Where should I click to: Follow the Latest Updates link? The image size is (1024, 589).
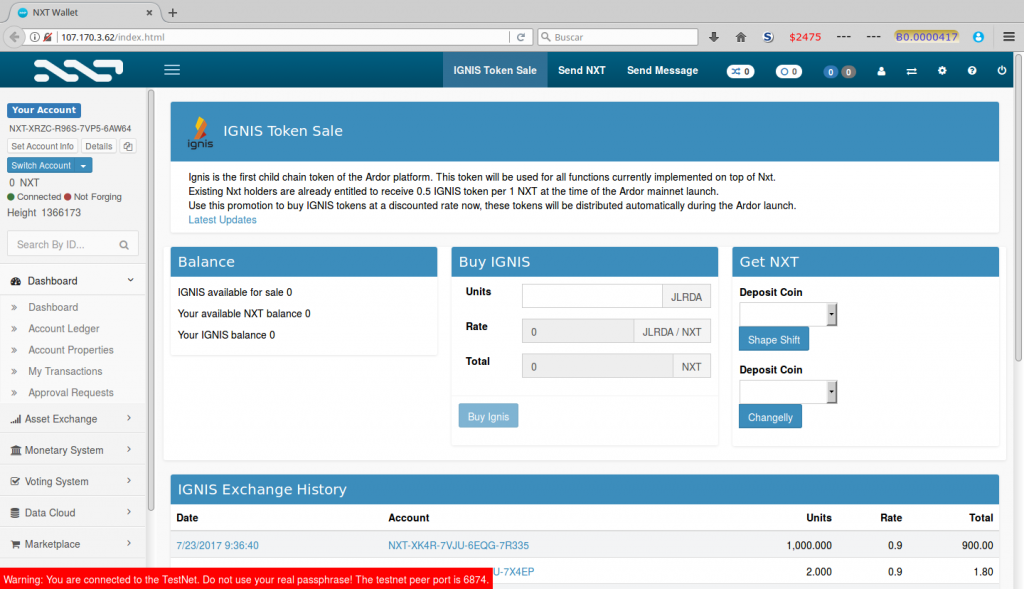[223, 220]
